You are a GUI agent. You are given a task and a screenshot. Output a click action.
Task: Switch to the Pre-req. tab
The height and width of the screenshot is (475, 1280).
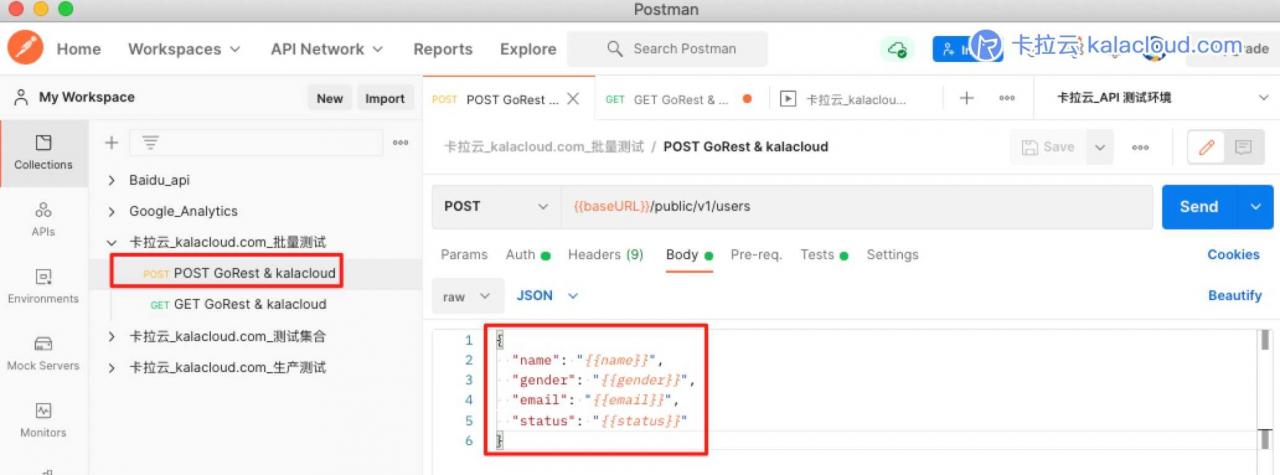pos(756,255)
